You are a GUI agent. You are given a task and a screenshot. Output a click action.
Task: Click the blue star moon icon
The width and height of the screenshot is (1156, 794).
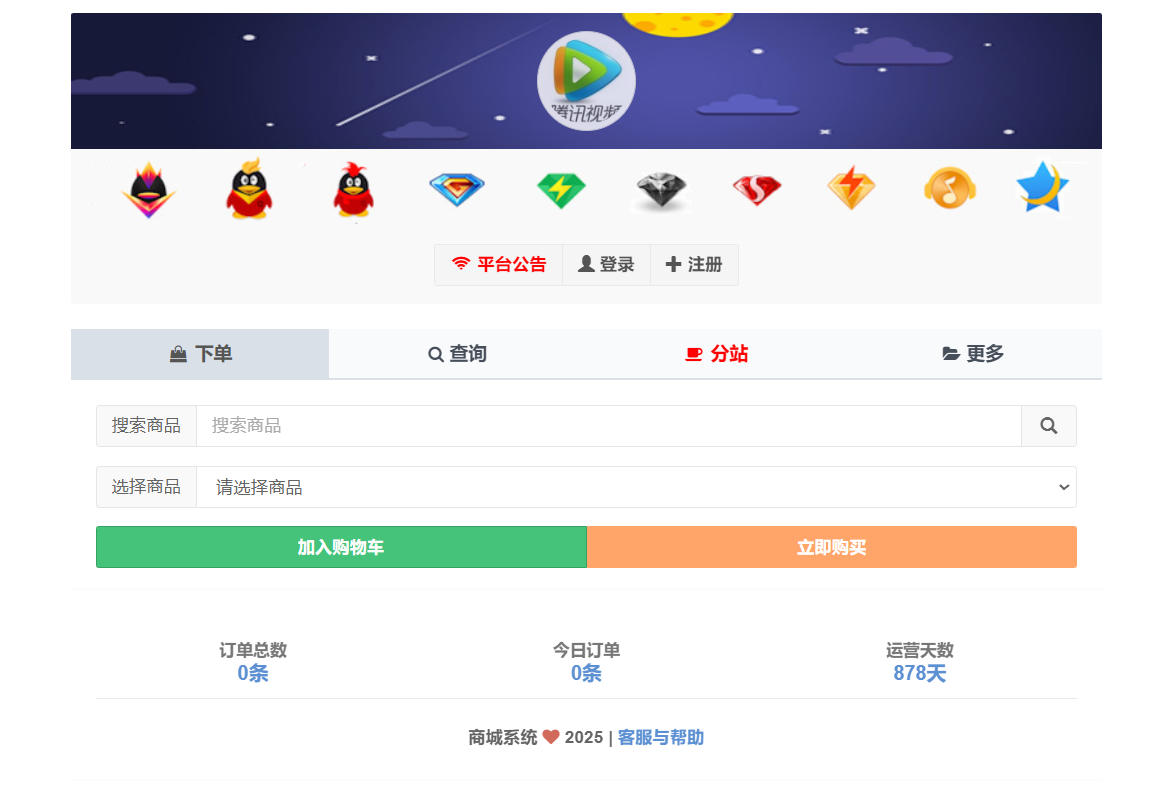click(1042, 187)
